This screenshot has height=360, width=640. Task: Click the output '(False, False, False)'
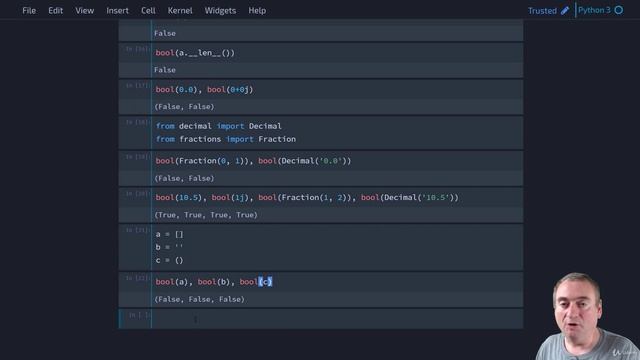[199, 300]
